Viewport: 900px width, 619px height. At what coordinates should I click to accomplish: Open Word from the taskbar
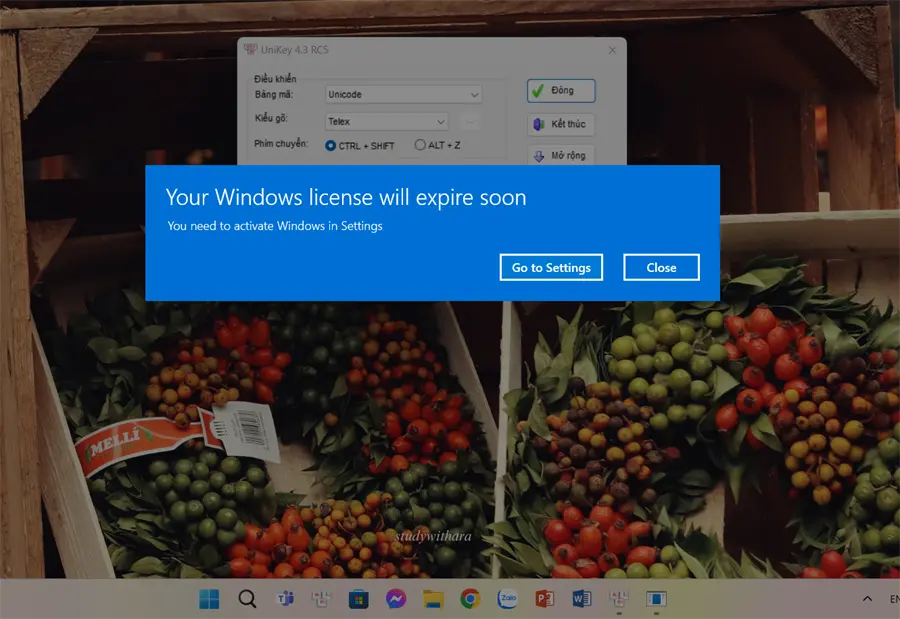[581, 599]
